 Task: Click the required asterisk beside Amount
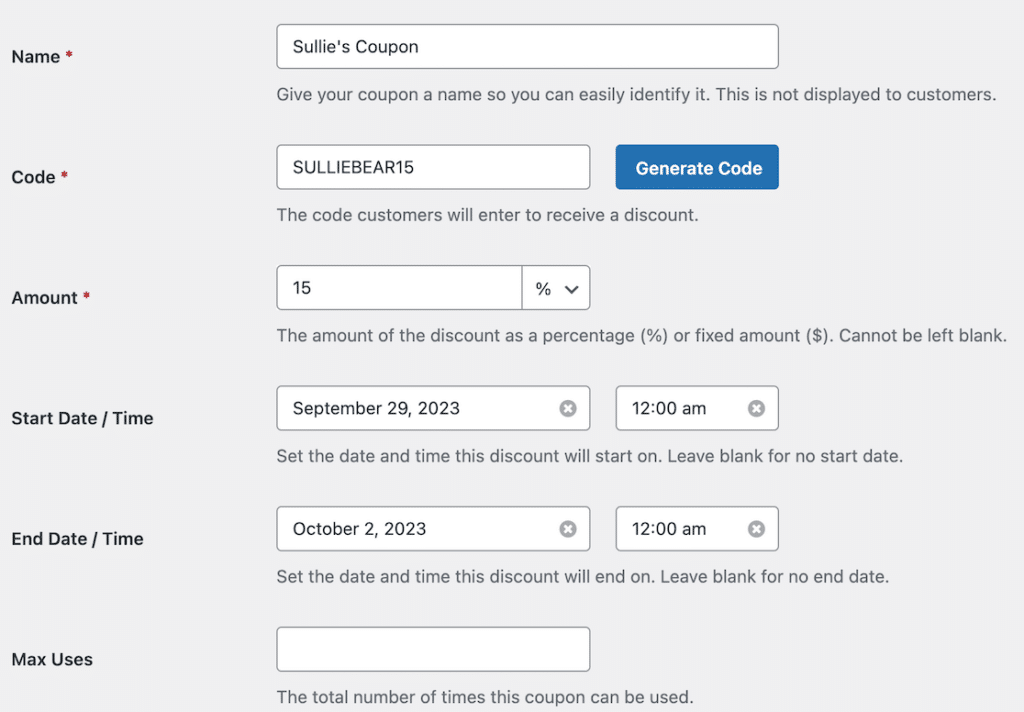[x=88, y=292]
